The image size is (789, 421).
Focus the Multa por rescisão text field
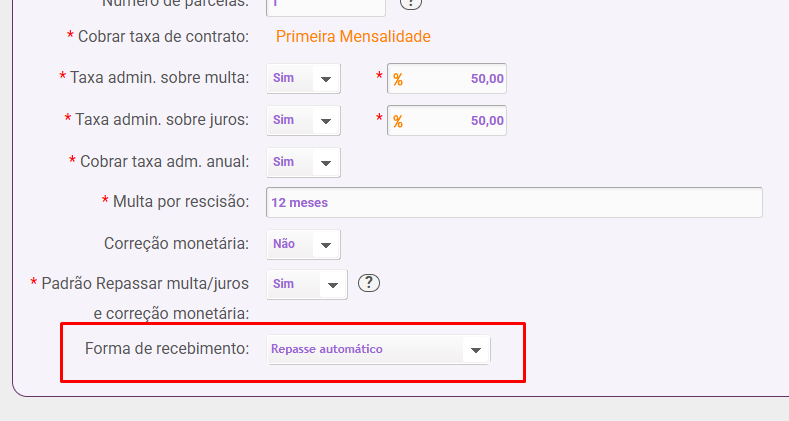coord(514,202)
